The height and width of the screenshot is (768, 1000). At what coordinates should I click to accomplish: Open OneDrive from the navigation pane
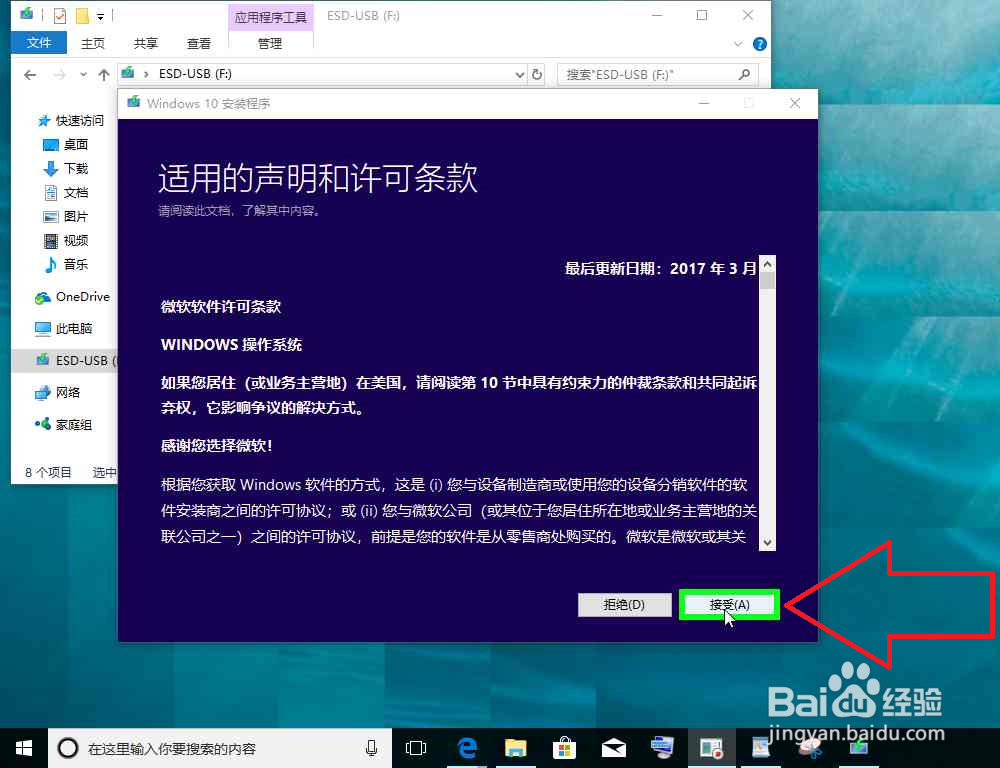73,296
